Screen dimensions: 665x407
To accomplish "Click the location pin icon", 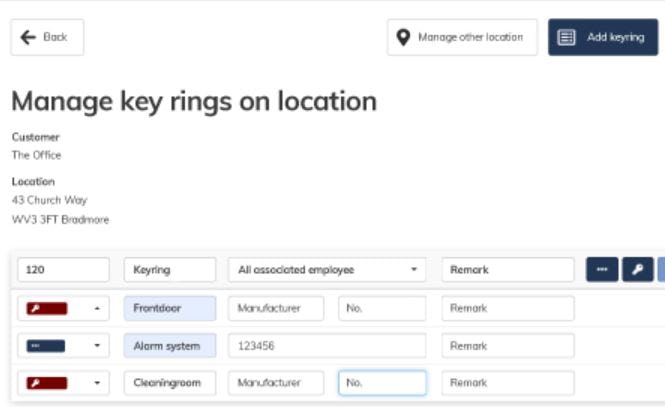I will [403, 37].
